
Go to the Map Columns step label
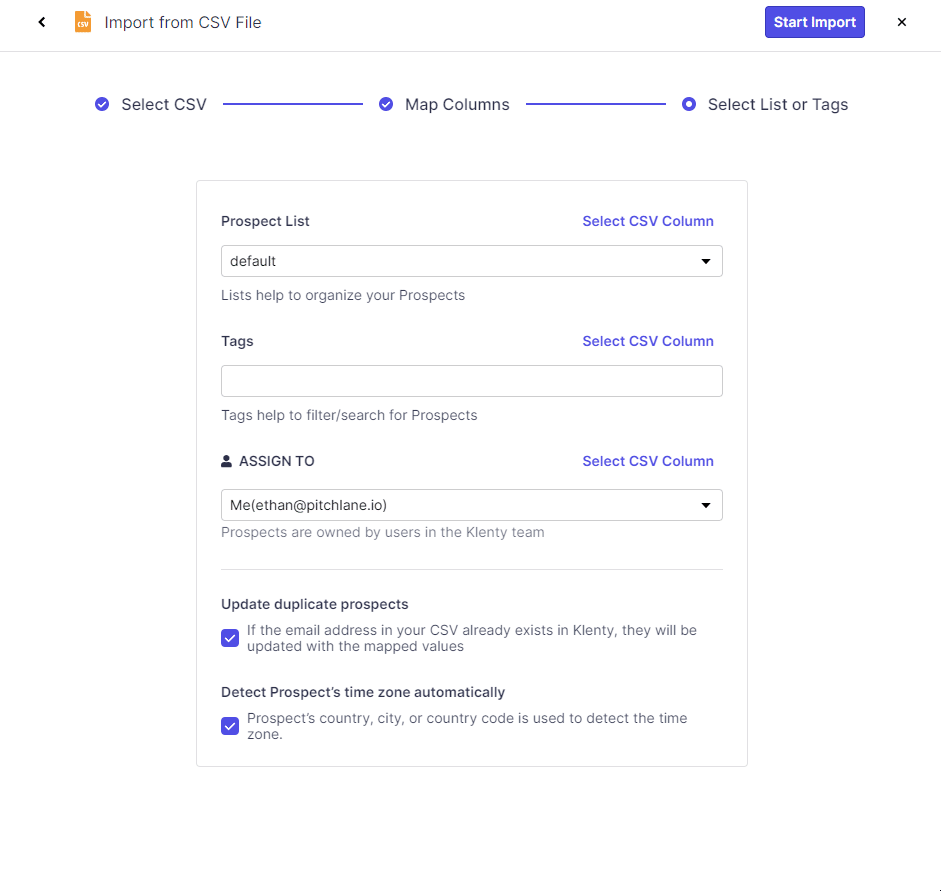(x=457, y=104)
